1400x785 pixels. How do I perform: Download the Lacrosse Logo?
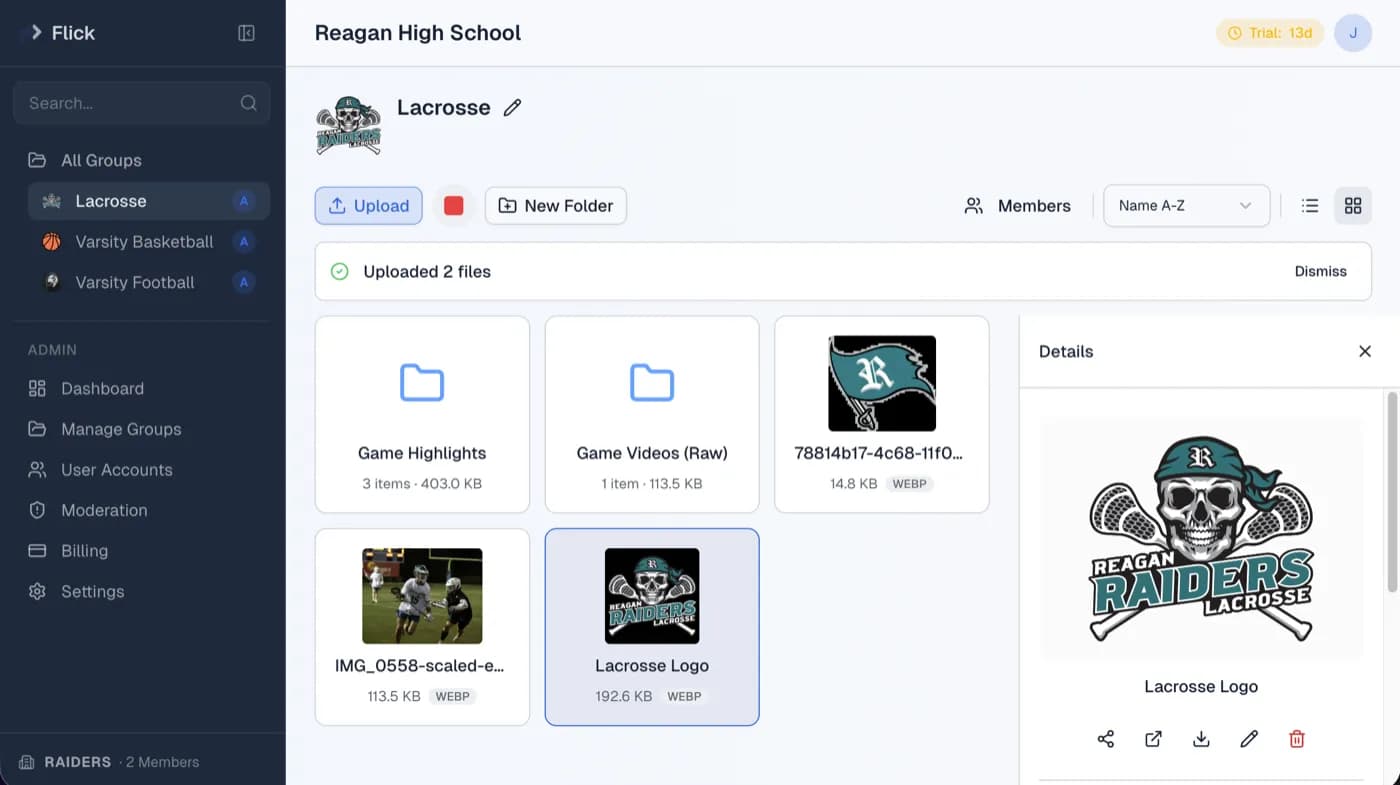click(1201, 739)
